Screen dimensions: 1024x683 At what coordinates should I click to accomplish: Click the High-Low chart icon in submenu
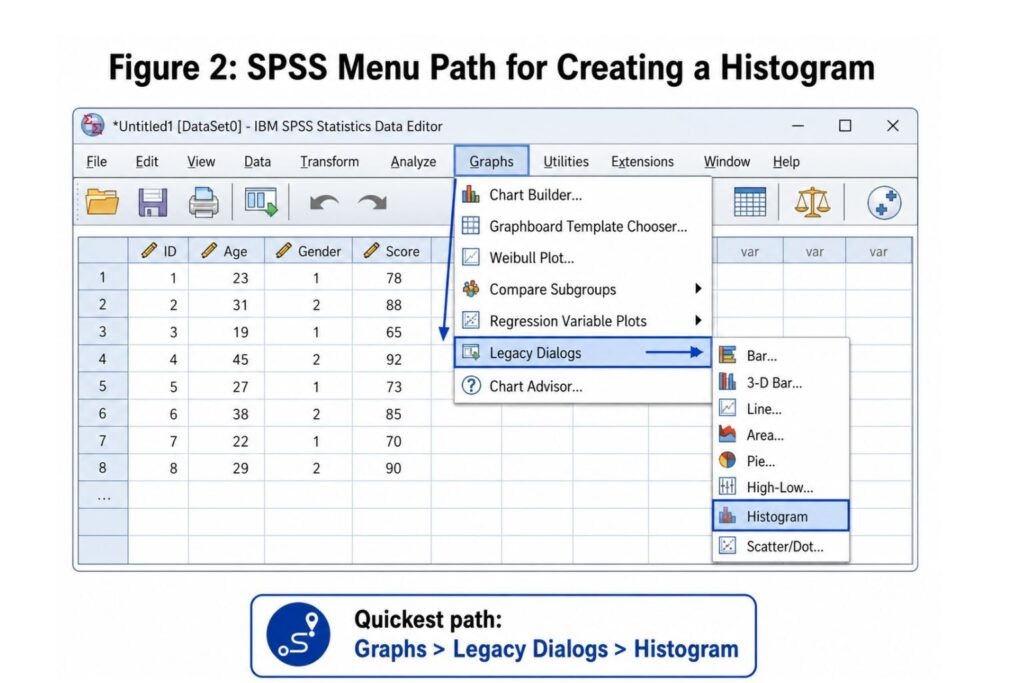point(728,486)
